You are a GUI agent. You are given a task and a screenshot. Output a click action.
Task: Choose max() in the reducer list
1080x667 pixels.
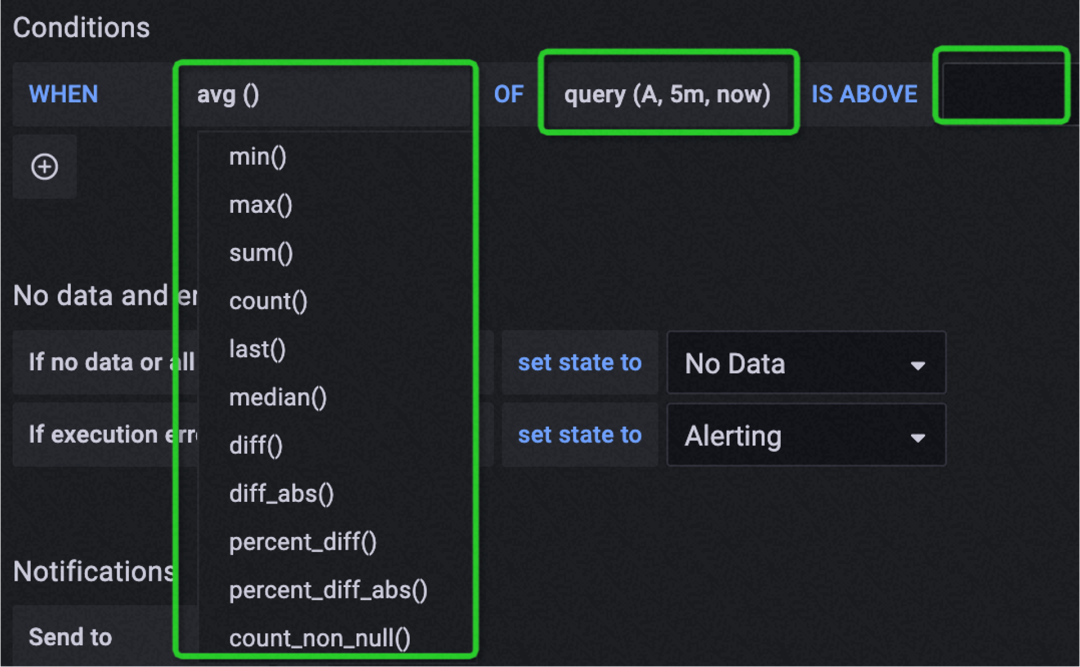[x=260, y=205]
